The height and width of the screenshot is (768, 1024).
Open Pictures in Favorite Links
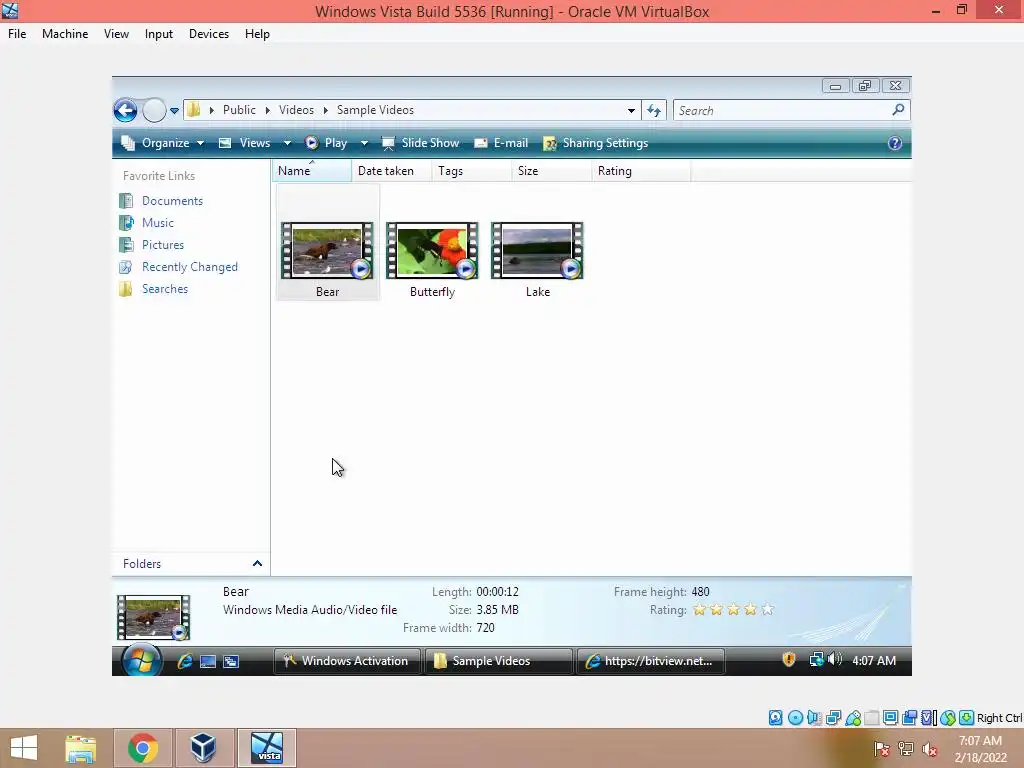click(152, 245)
